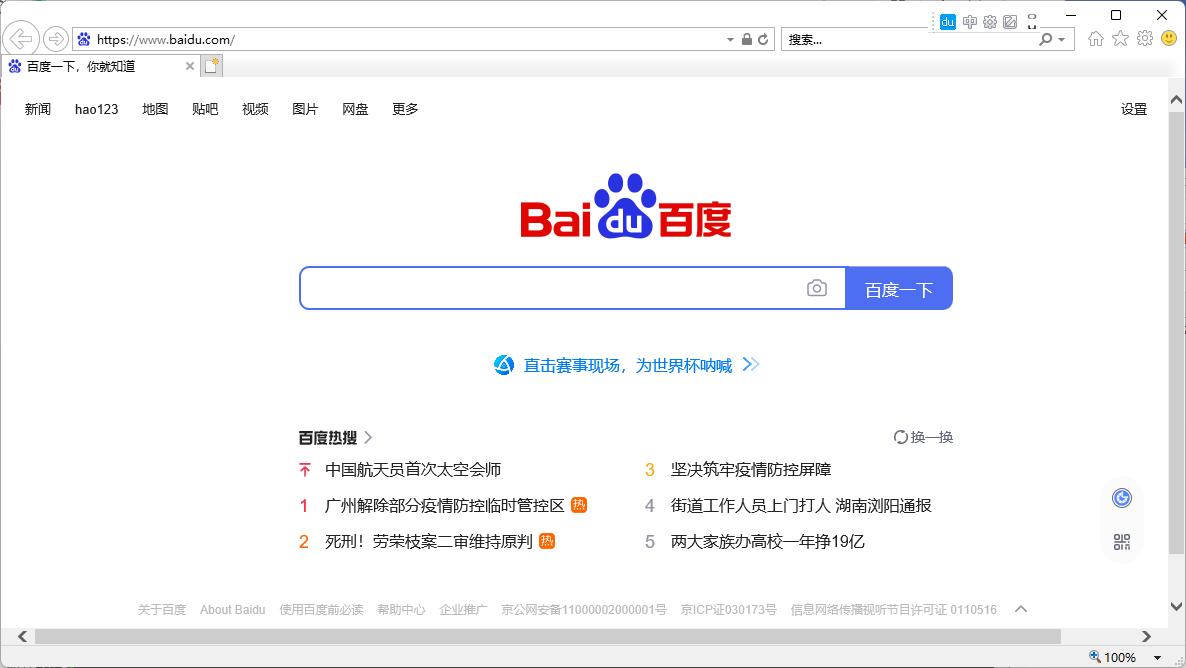Click the smiley feedback icon
Screen dimensions: 1186x668
click(x=1168, y=38)
